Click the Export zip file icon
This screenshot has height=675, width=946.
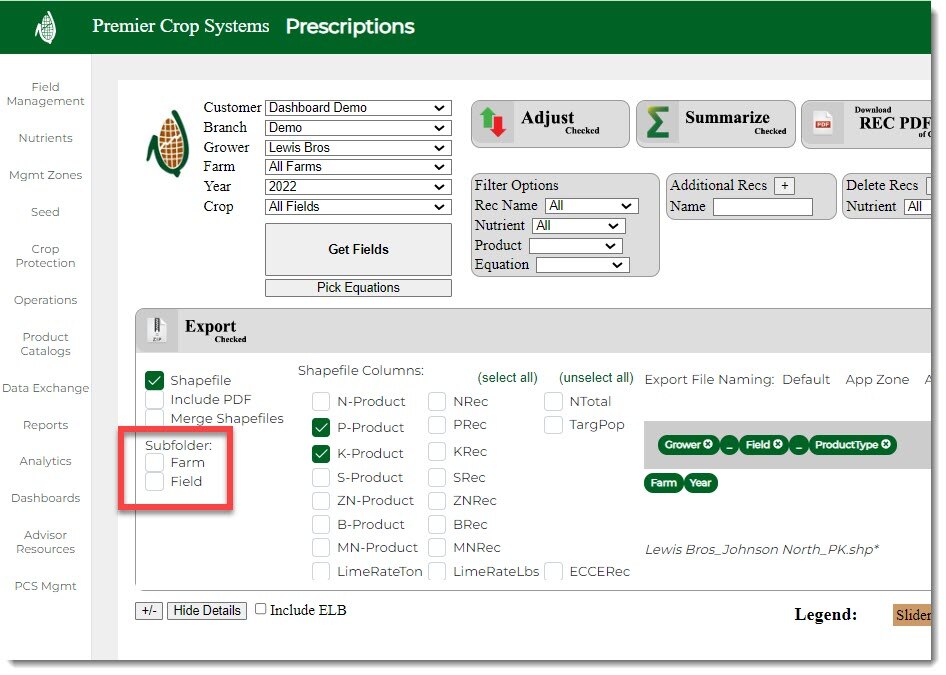tap(156, 330)
